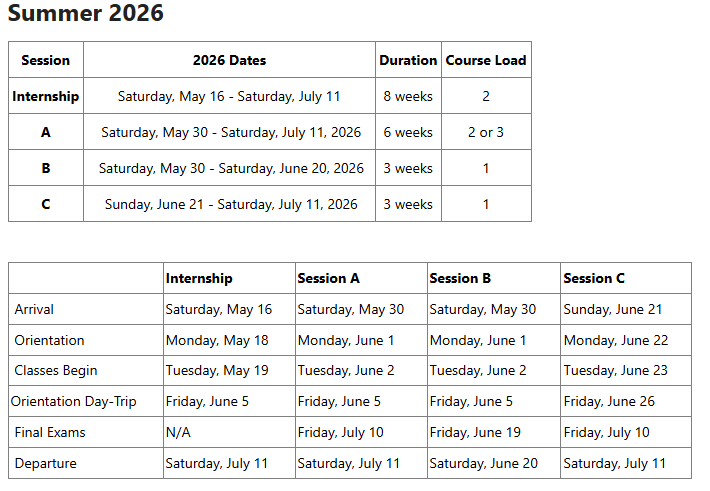Select the 2026 Dates column header
The width and height of the screenshot is (710, 491).
(x=229, y=60)
